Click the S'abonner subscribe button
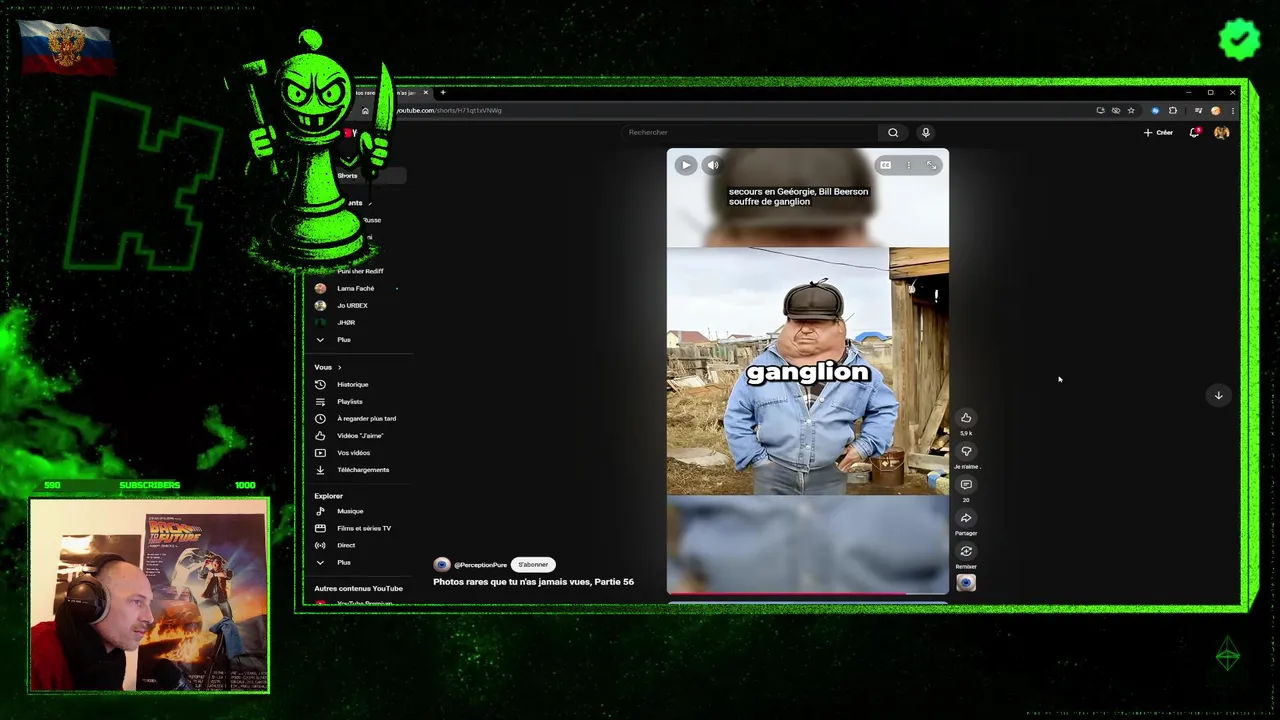This screenshot has height=720, width=1280. (x=533, y=565)
